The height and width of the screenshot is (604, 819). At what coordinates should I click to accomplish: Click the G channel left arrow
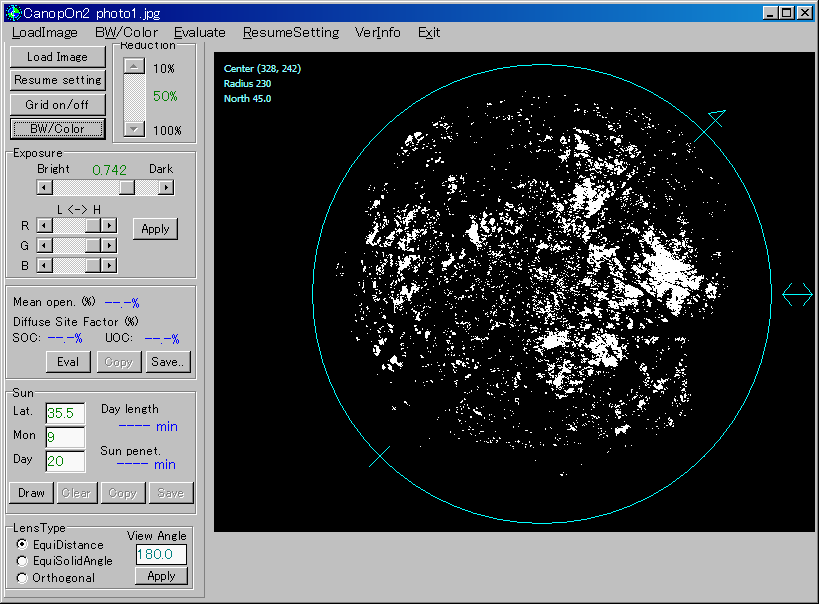(44, 245)
